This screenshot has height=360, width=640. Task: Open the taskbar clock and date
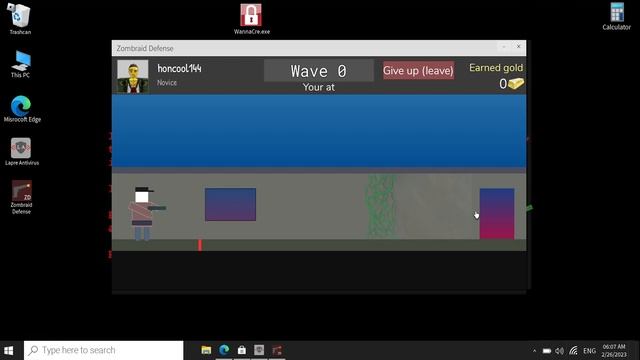point(613,351)
